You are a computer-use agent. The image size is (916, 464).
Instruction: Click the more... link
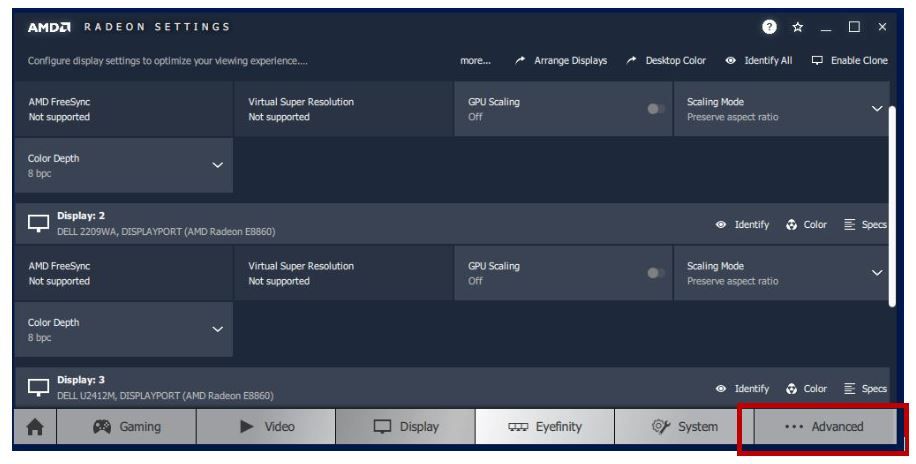tap(476, 61)
